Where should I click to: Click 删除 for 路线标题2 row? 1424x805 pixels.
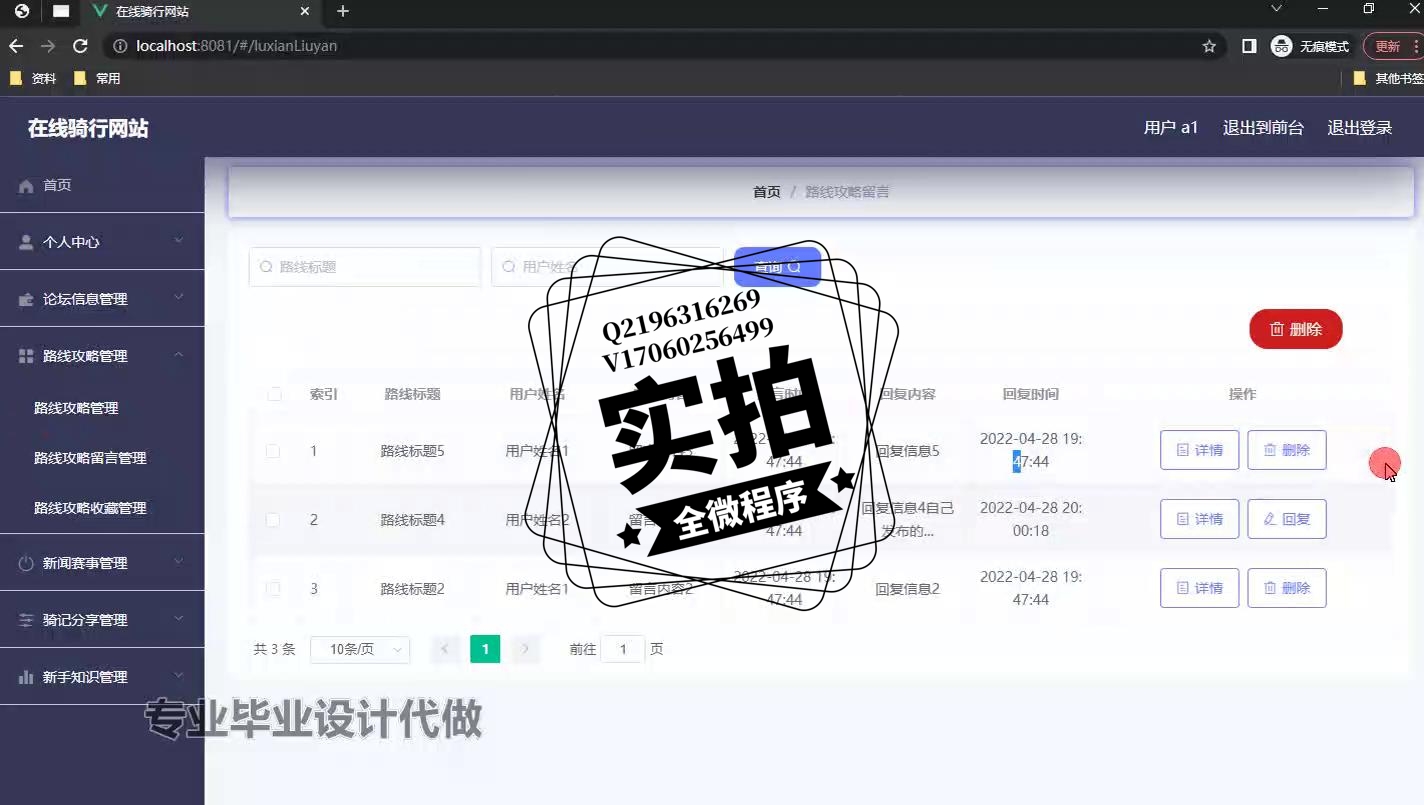(x=1286, y=588)
